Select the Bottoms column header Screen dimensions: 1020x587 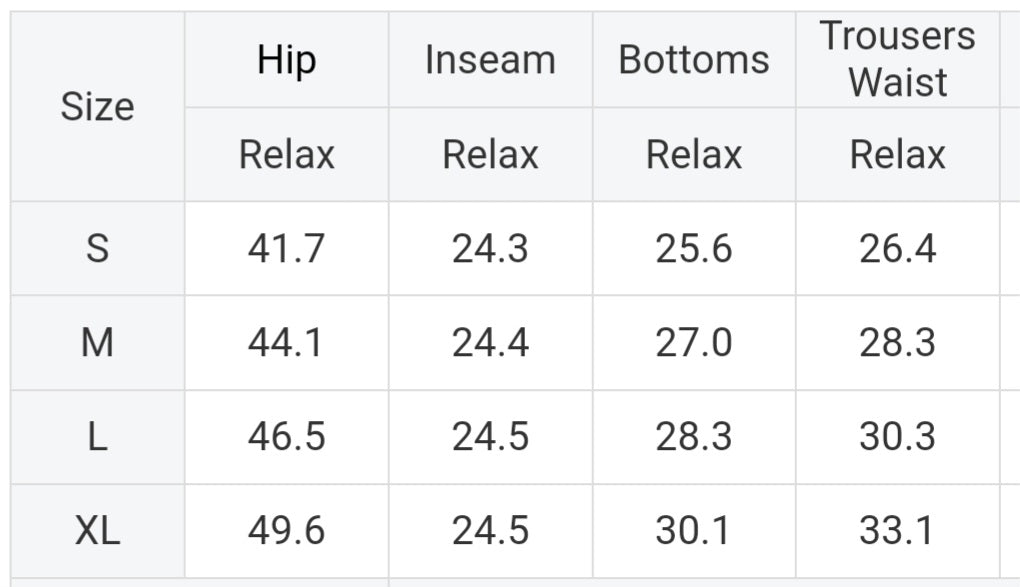point(694,60)
